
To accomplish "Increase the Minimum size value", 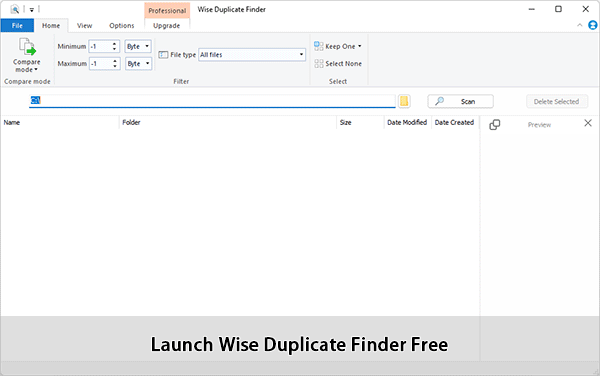I will [114, 44].
